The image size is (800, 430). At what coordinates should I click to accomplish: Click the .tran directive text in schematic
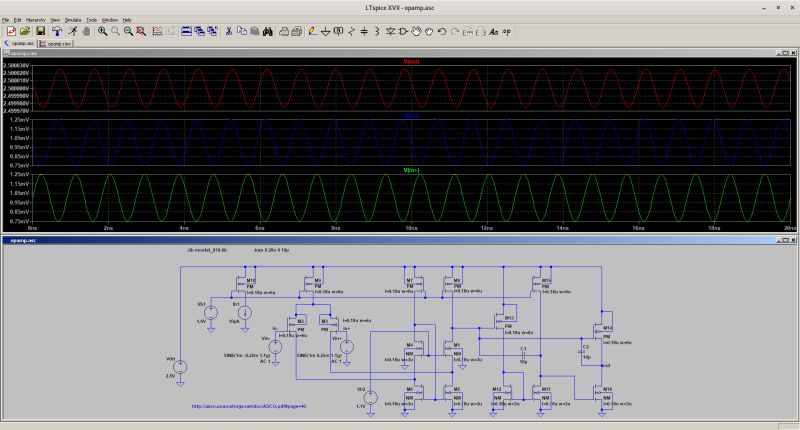tap(271, 250)
